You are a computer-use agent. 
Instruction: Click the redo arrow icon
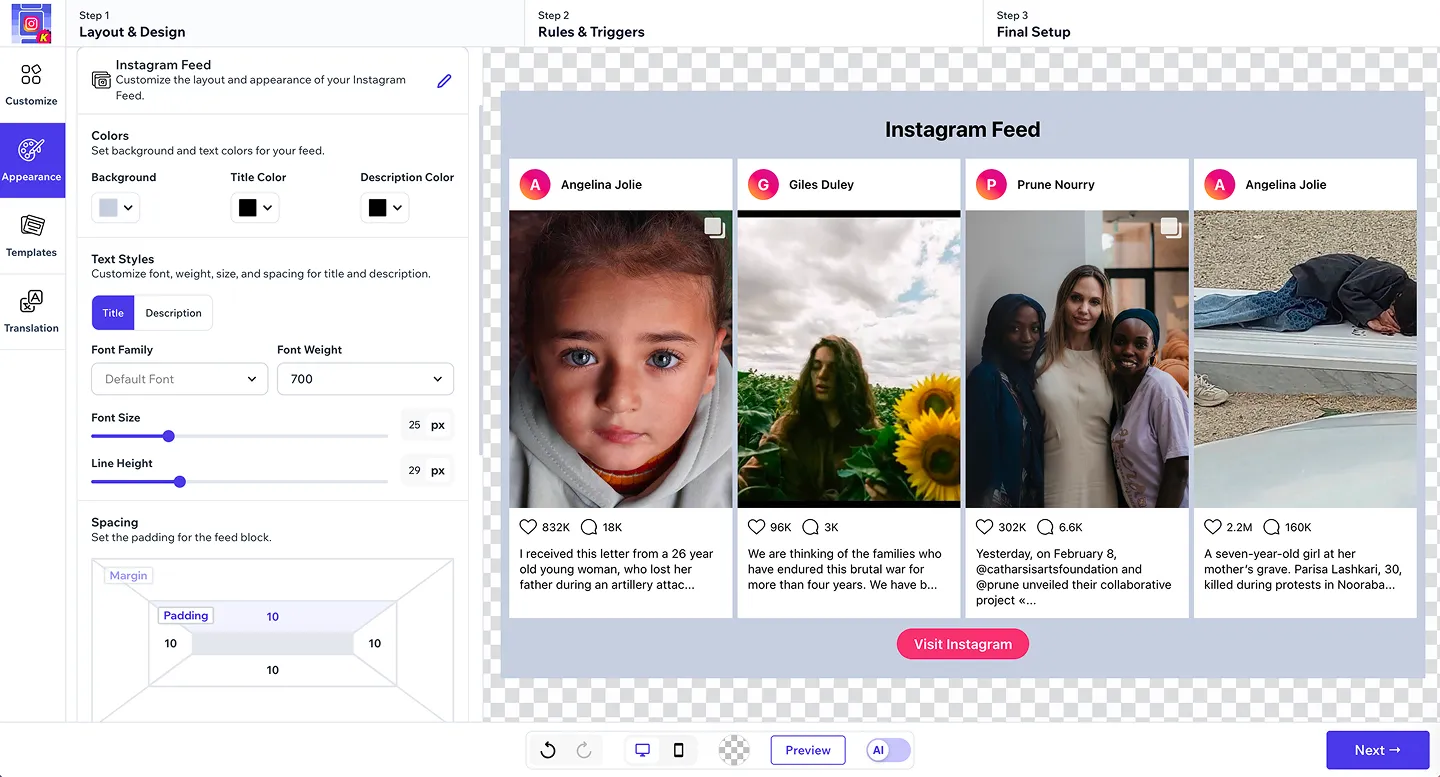(584, 750)
